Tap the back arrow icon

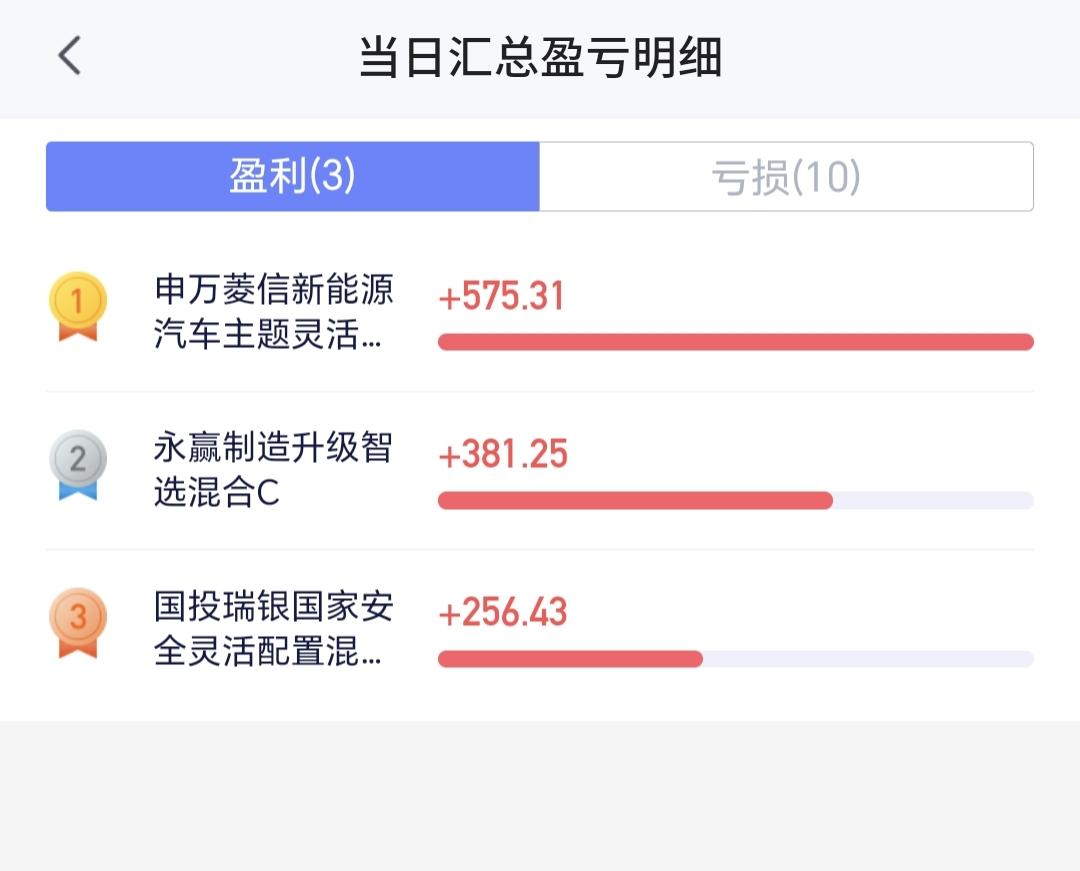point(69,55)
